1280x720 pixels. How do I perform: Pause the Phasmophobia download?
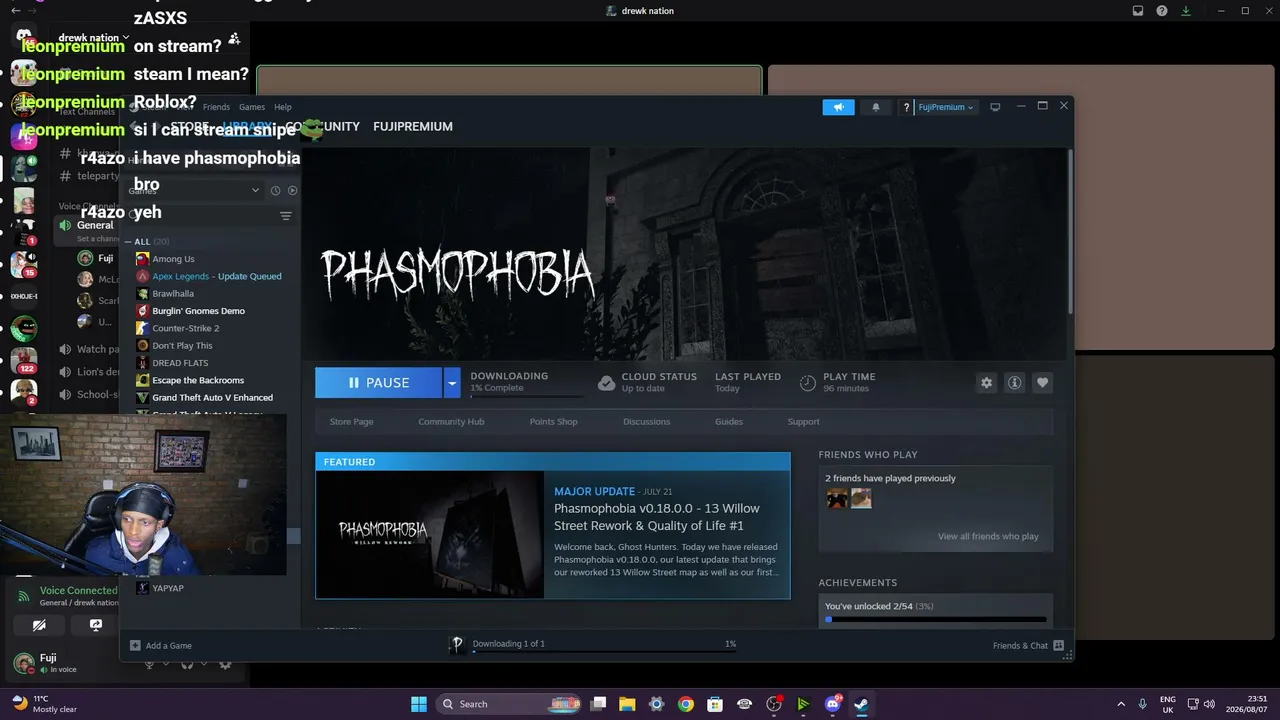coord(378,383)
